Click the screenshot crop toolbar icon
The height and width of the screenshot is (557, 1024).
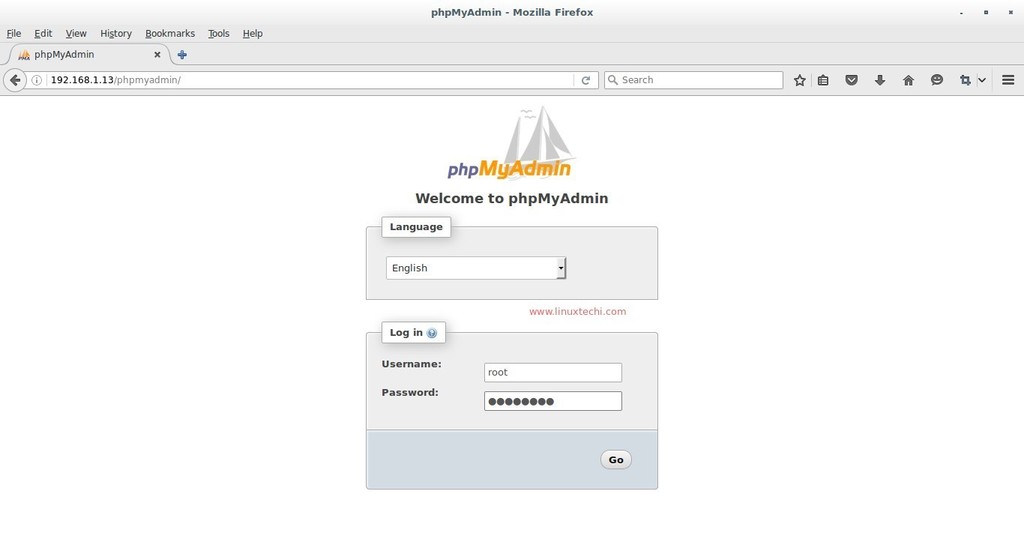pos(965,80)
